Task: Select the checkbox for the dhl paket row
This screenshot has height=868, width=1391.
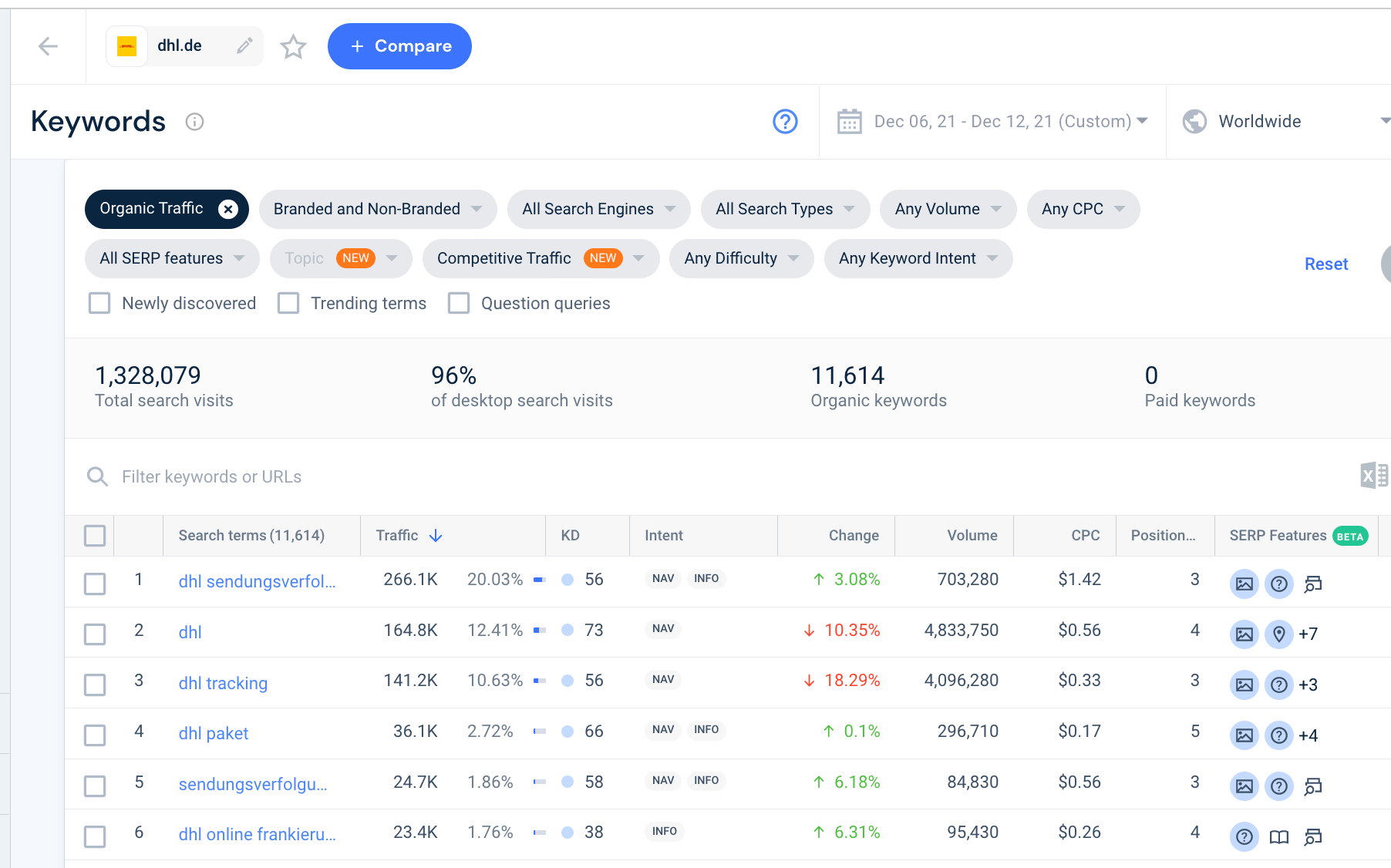Action: tap(94, 735)
